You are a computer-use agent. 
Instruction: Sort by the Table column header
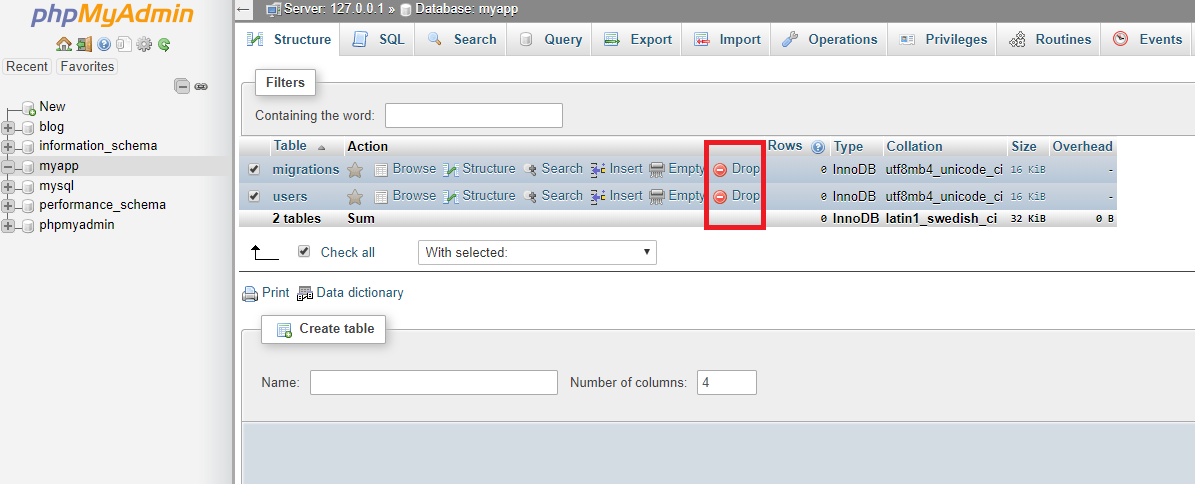[x=290, y=146]
